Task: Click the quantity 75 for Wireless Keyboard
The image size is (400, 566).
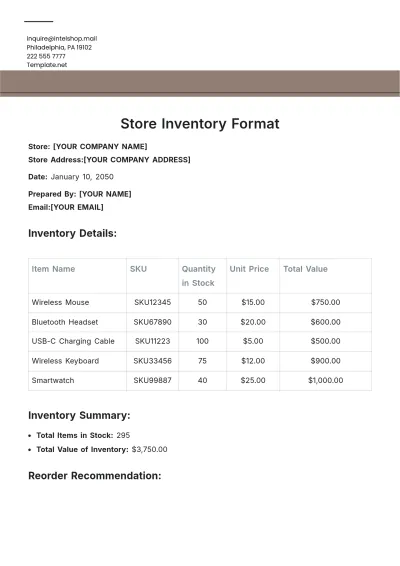Action: tap(202, 361)
